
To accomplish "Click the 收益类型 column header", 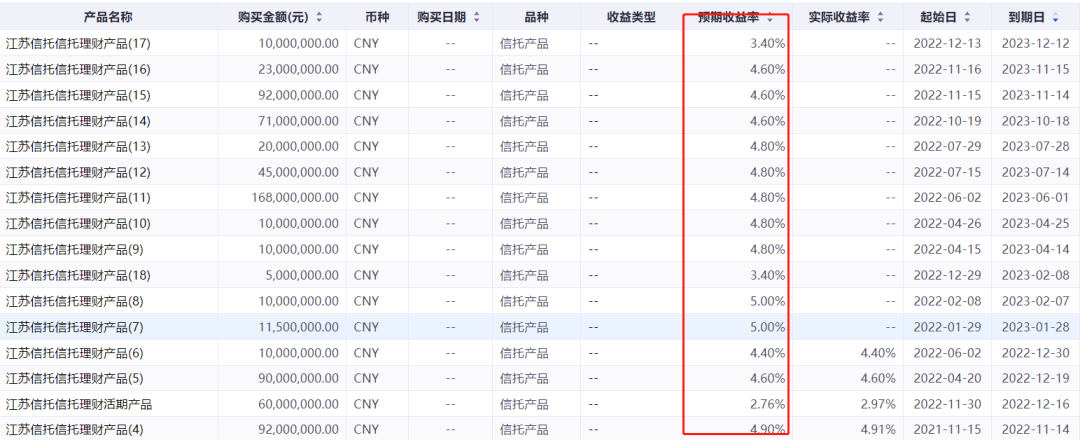I will click(x=632, y=17).
